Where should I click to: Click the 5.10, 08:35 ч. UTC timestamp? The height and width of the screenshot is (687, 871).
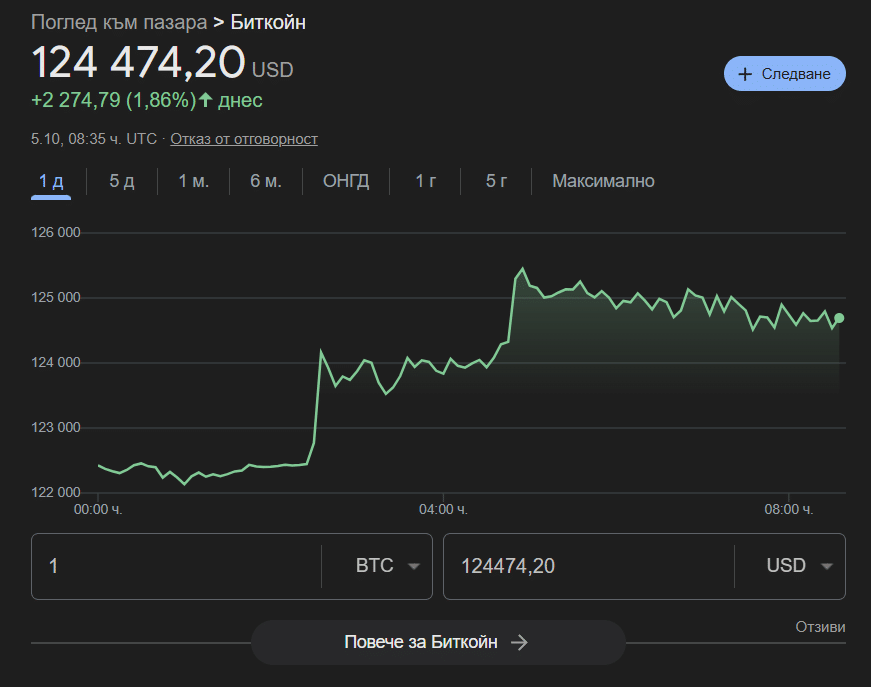[x=94, y=139]
